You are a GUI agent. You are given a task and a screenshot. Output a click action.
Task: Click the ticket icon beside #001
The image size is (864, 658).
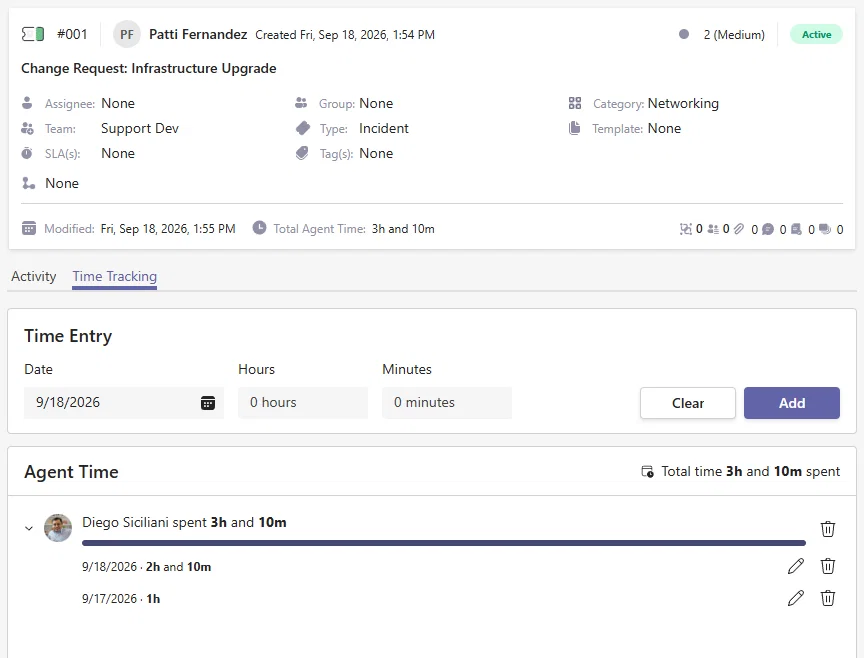pos(33,34)
